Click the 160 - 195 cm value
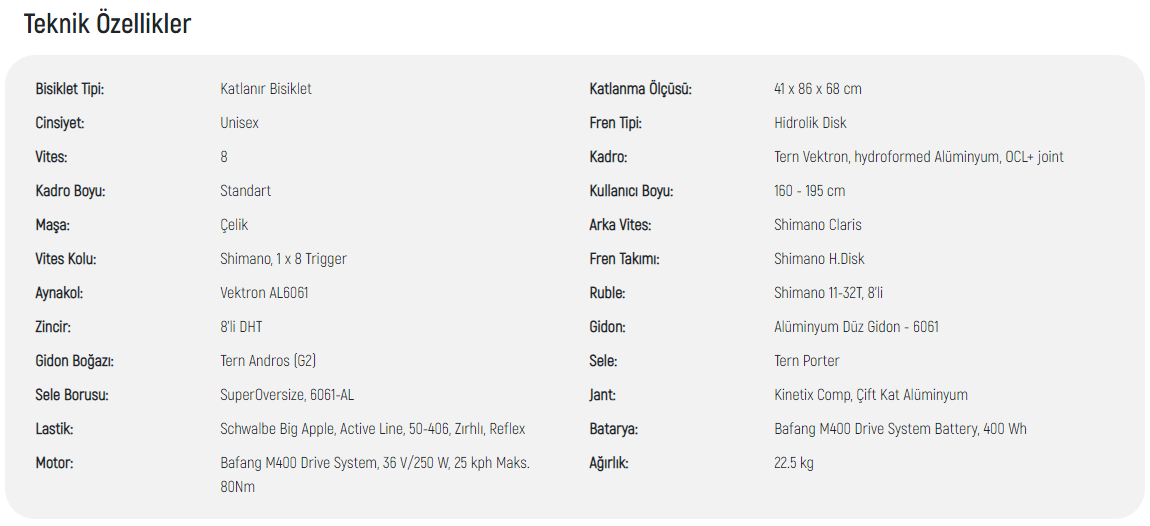1150x526 pixels. pos(809,191)
